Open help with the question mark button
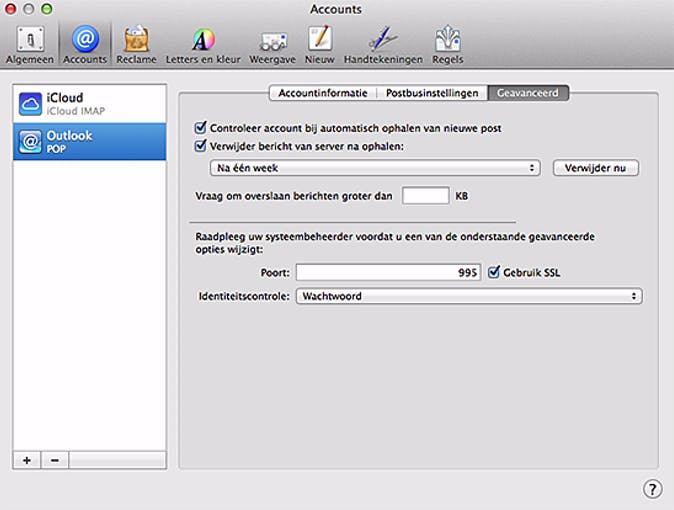674x510 pixels. [x=653, y=489]
